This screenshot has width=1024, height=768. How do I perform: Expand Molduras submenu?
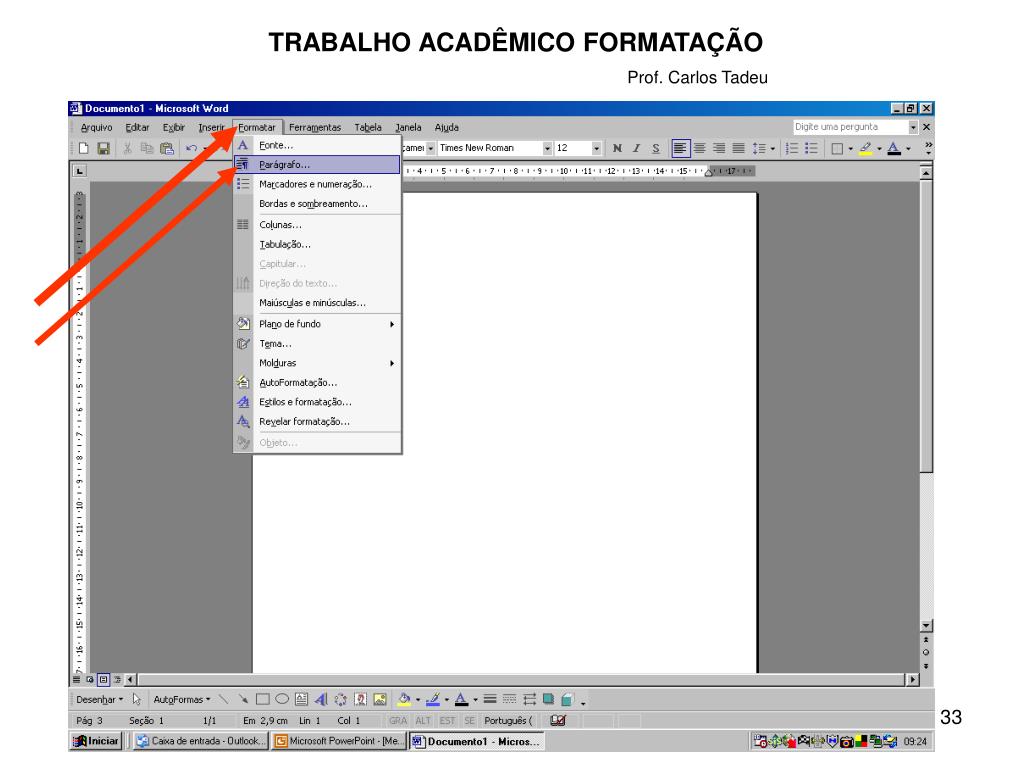coord(317,363)
